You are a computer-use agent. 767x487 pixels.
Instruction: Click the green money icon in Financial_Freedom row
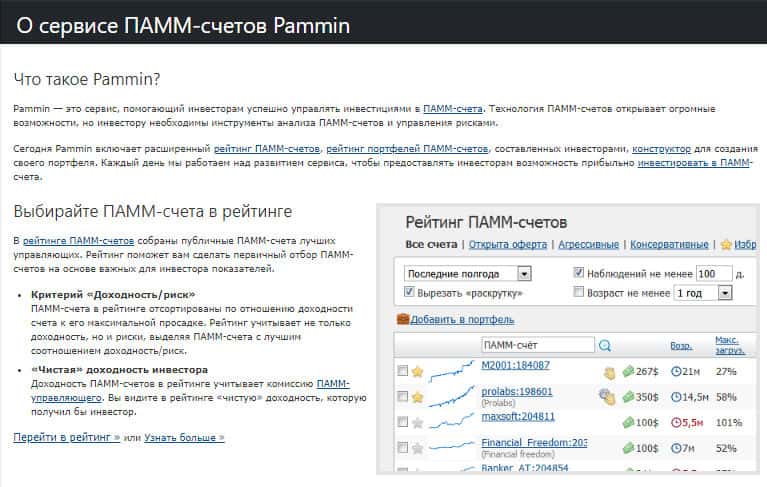point(628,448)
